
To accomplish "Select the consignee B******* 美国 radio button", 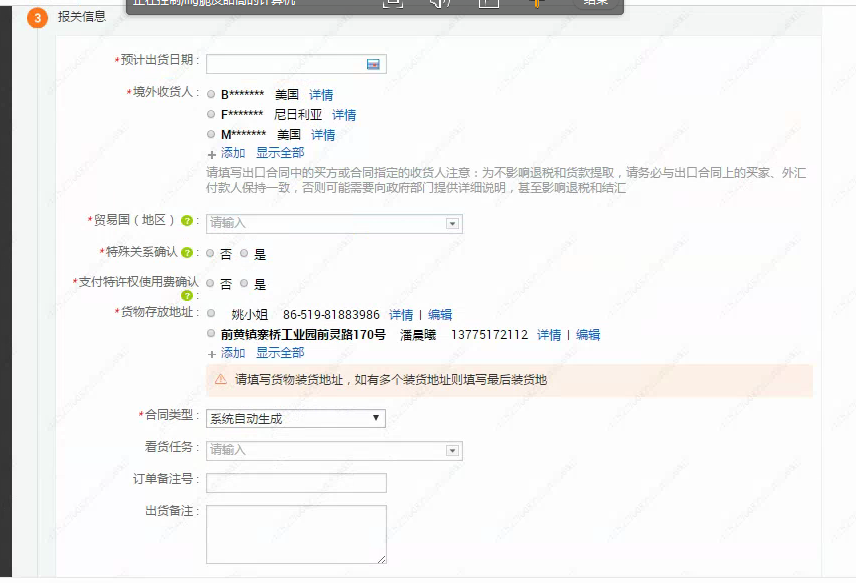I will (211, 95).
